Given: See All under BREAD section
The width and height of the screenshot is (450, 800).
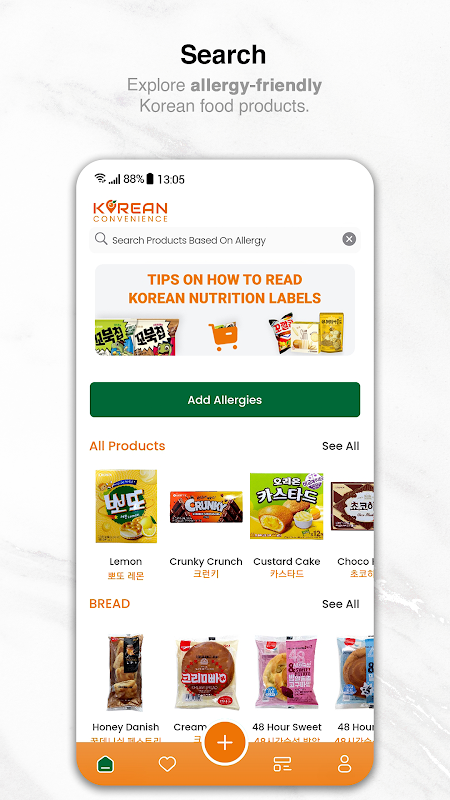Looking at the screenshot, I should point(340,604).
